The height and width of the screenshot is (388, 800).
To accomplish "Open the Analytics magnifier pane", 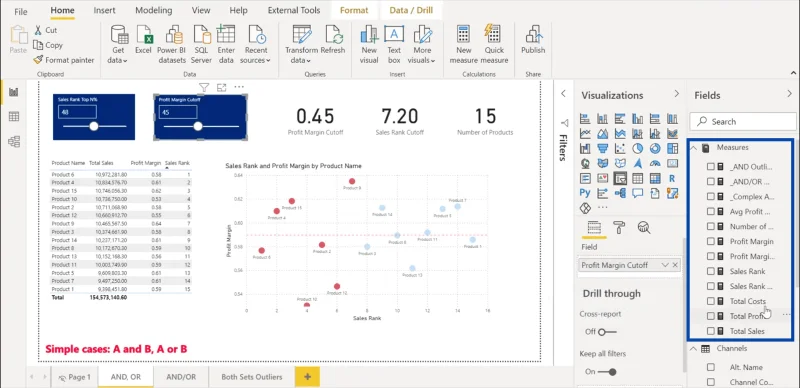I will tap(644, 227).
